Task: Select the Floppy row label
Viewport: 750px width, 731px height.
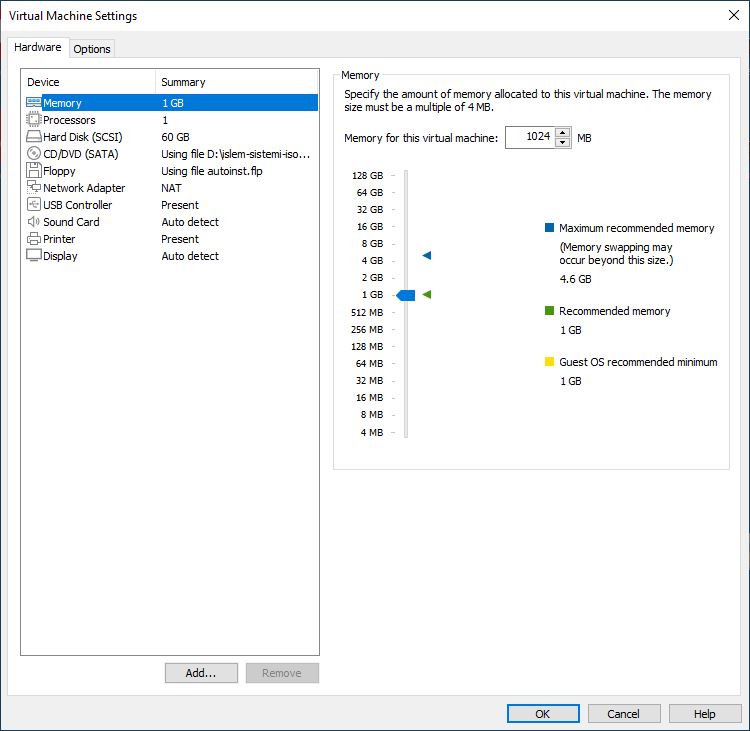Action: coord(59,171)
